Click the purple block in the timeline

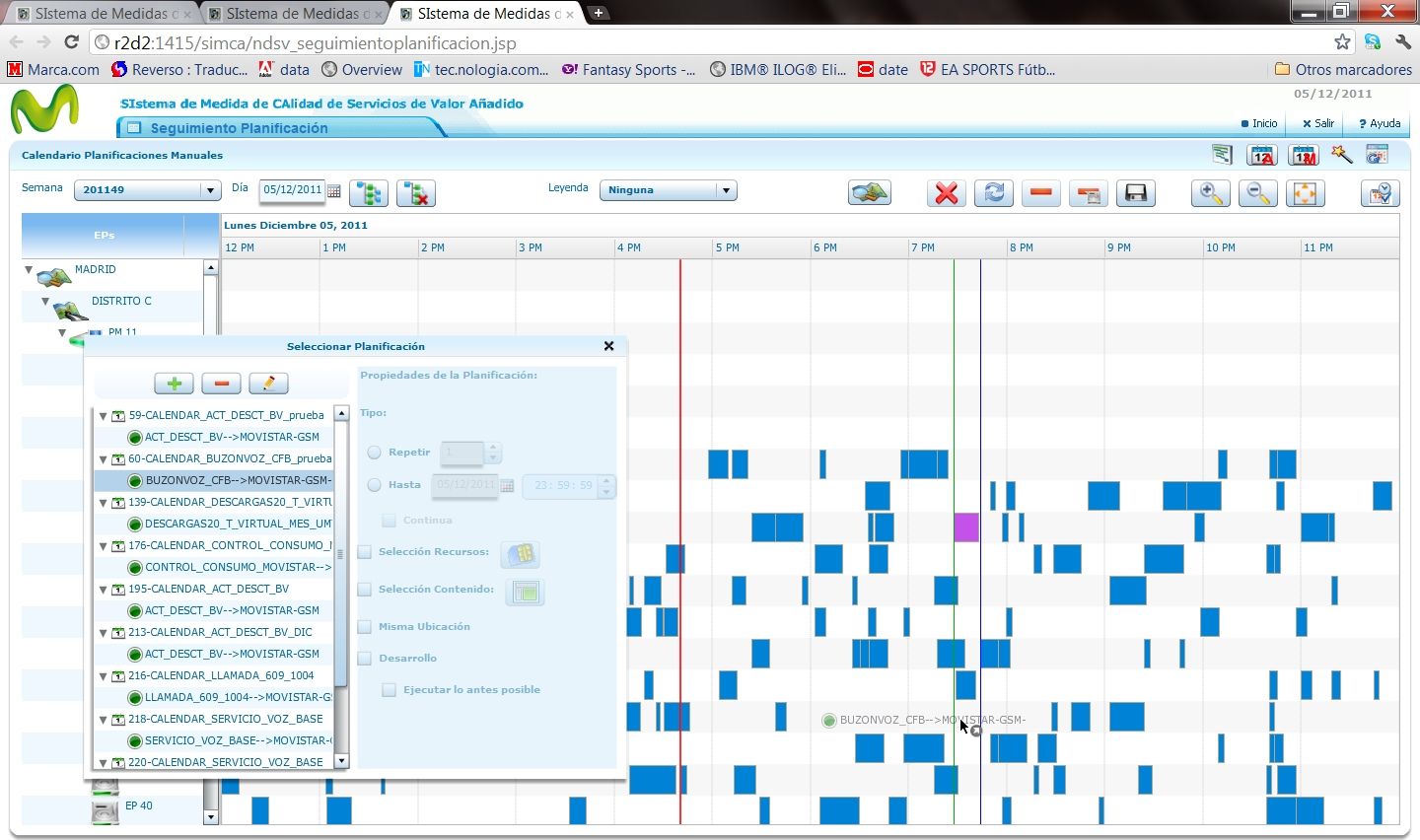tap(966, 526)
